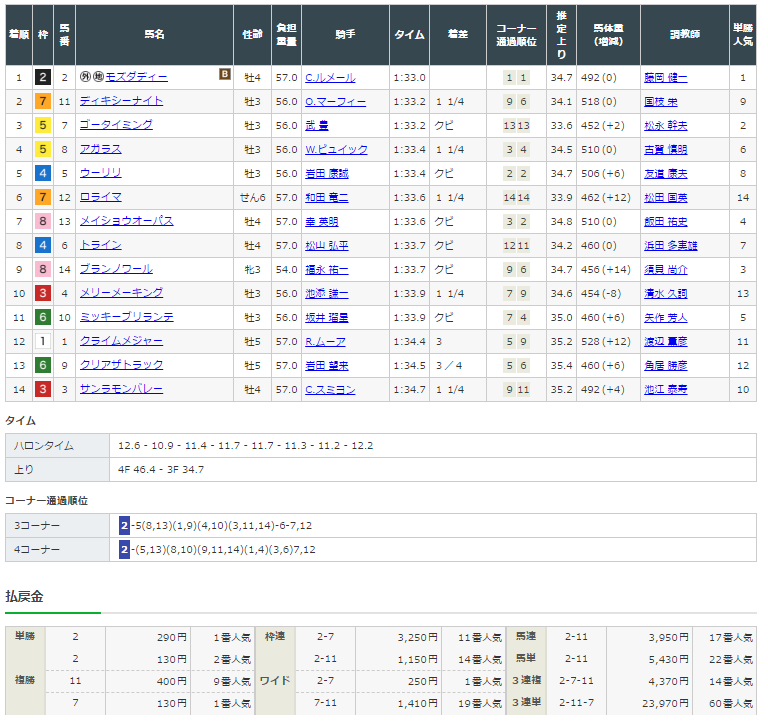Click the B blinker icon beside モズダディー

[224, 74]
